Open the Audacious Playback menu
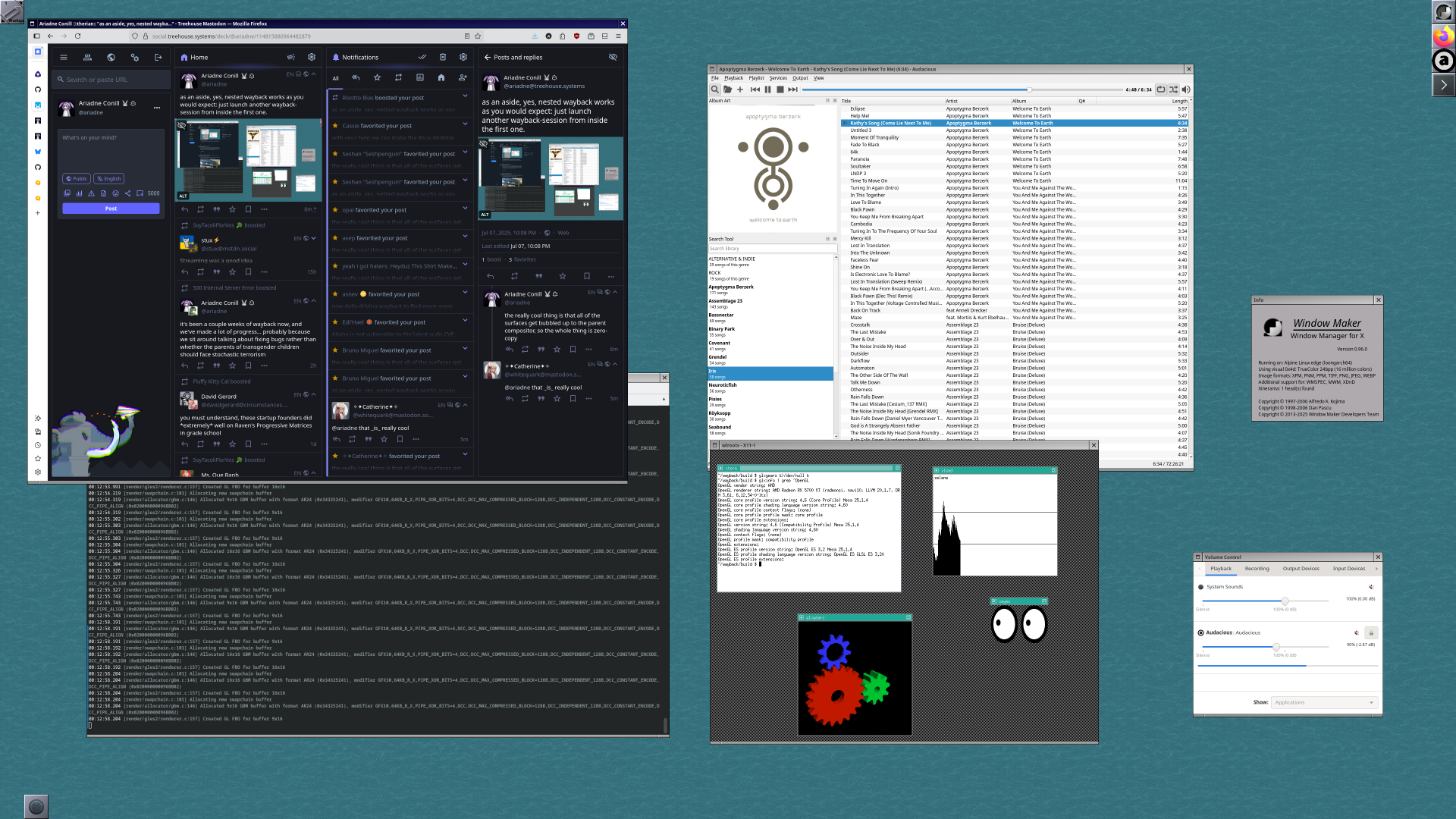1456x819 pixels. coord(733,78)
